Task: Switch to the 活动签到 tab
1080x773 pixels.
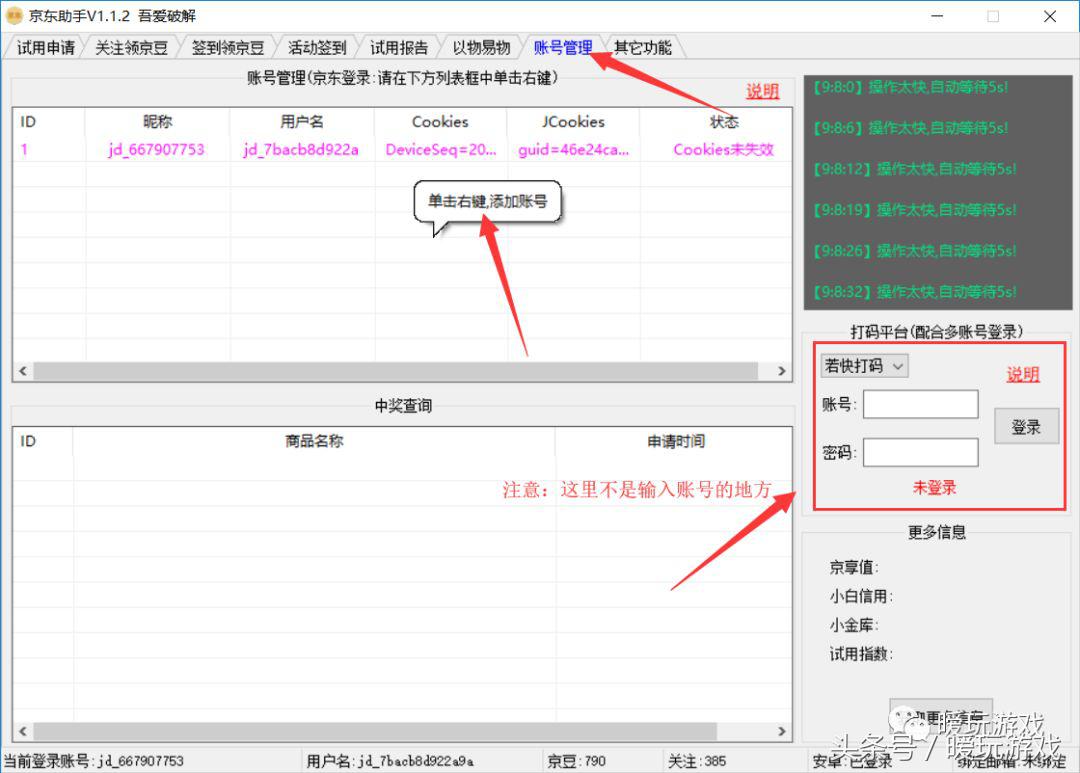Action: pos(317,46)
